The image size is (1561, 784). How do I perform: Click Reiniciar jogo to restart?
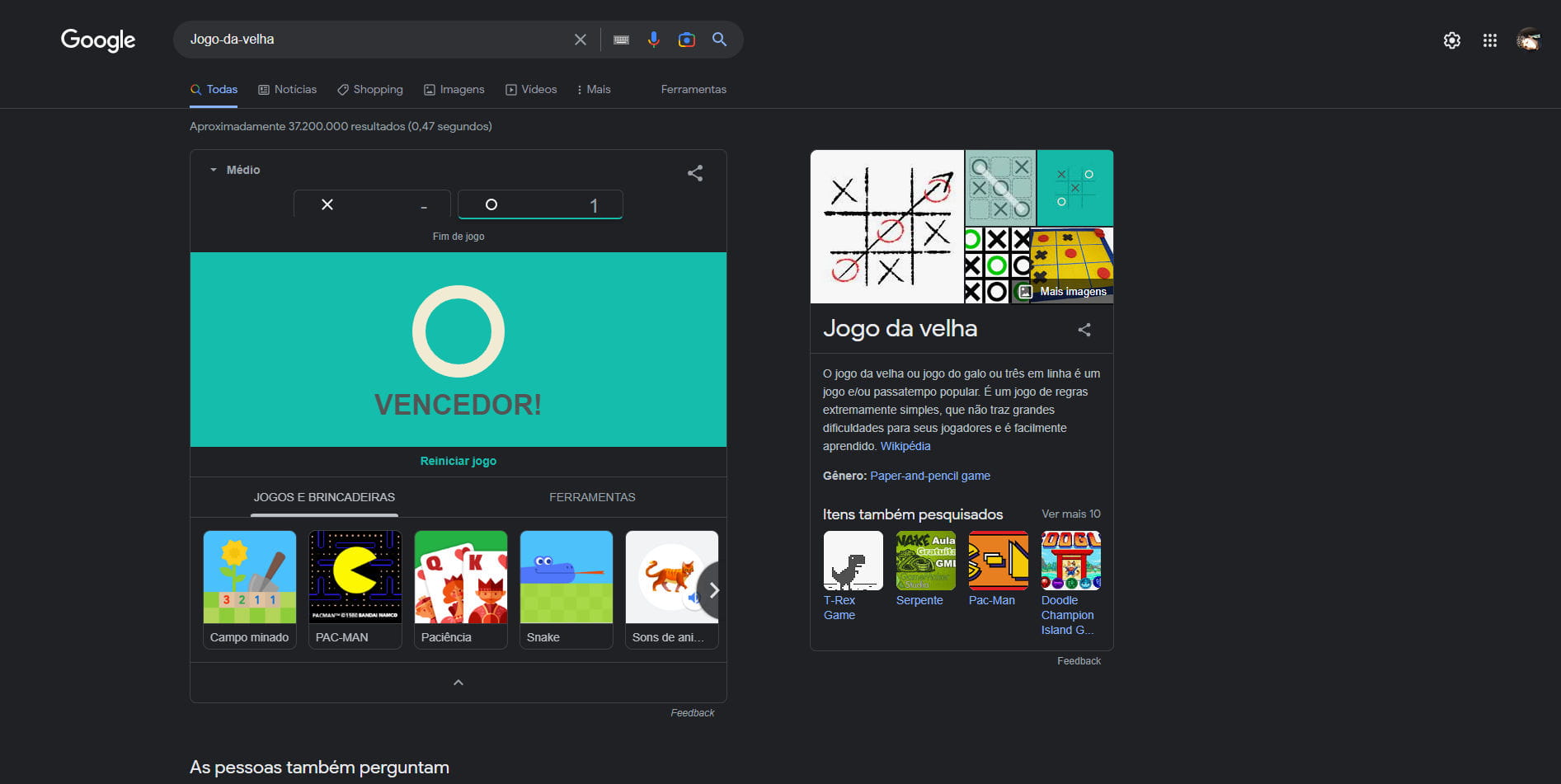click(x=458, y=461)
